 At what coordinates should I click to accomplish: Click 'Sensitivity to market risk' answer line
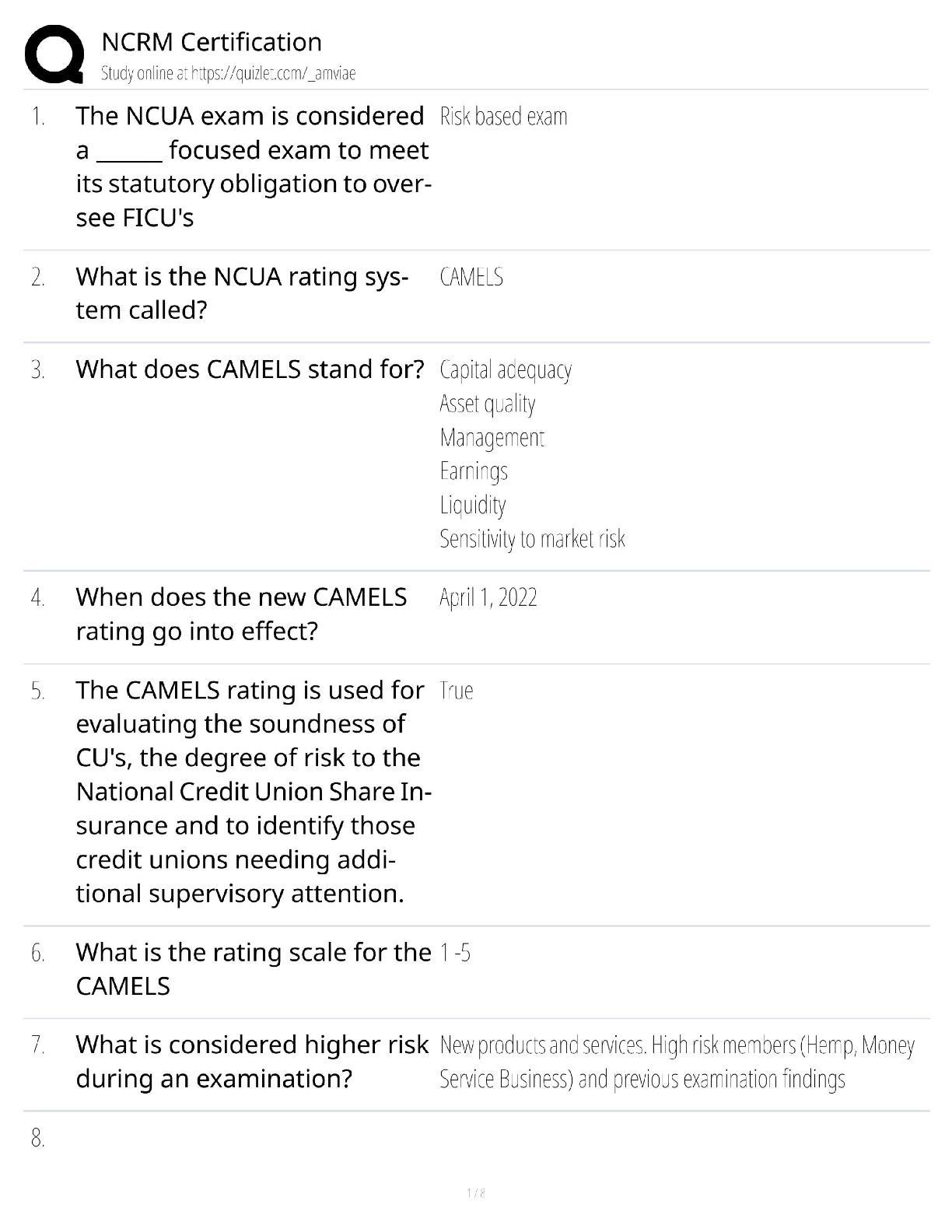pyautogui.click(x=532, y=539)
